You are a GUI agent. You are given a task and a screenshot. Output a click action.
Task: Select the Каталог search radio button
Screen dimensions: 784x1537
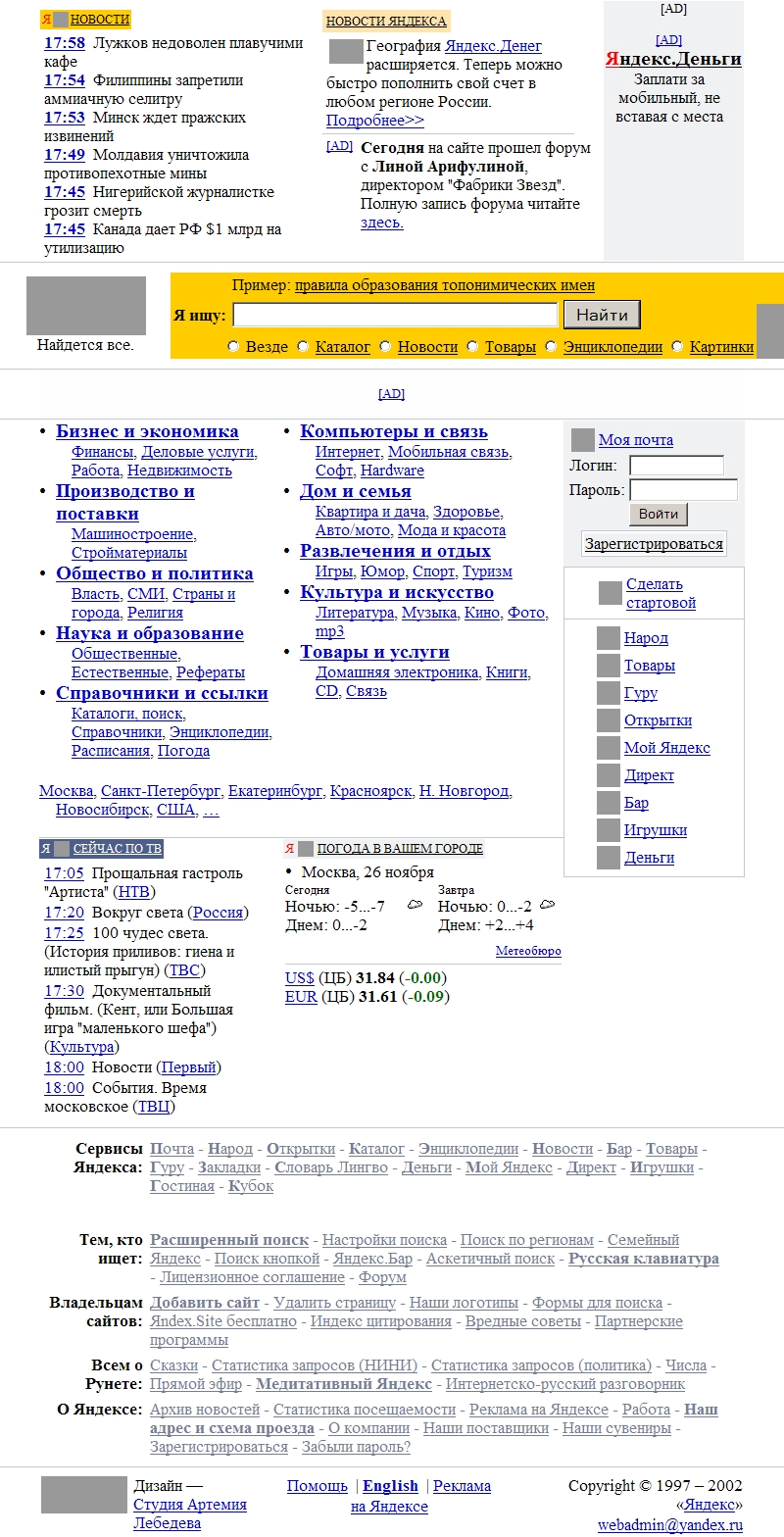[x=303, y=347]
